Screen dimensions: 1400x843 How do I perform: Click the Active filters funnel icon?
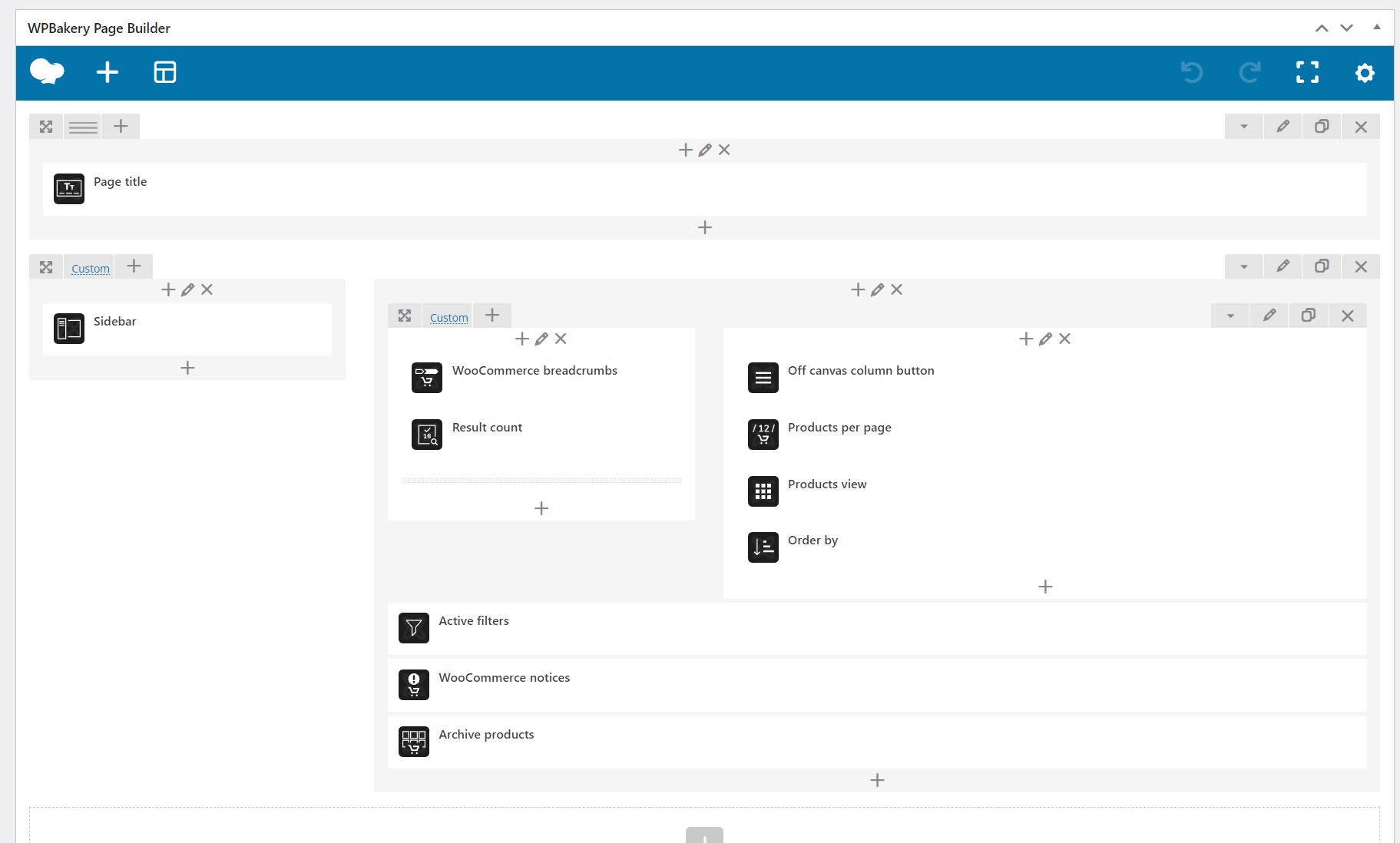(414, 628)
